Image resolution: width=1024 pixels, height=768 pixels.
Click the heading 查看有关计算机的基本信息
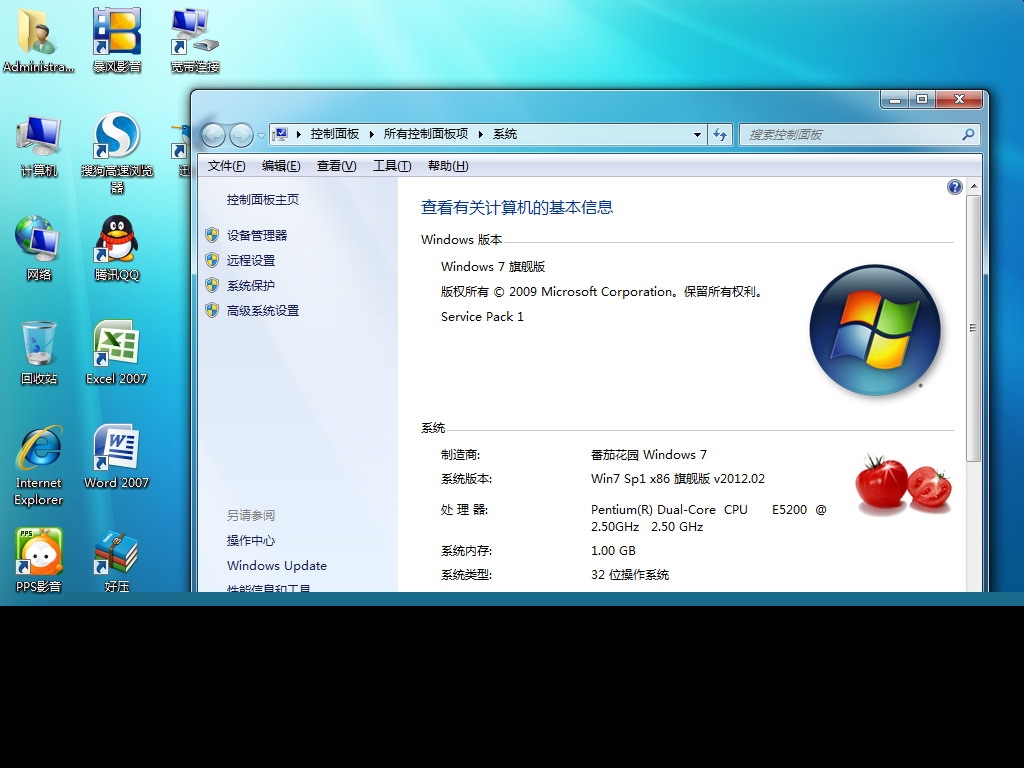click(517, 208)
